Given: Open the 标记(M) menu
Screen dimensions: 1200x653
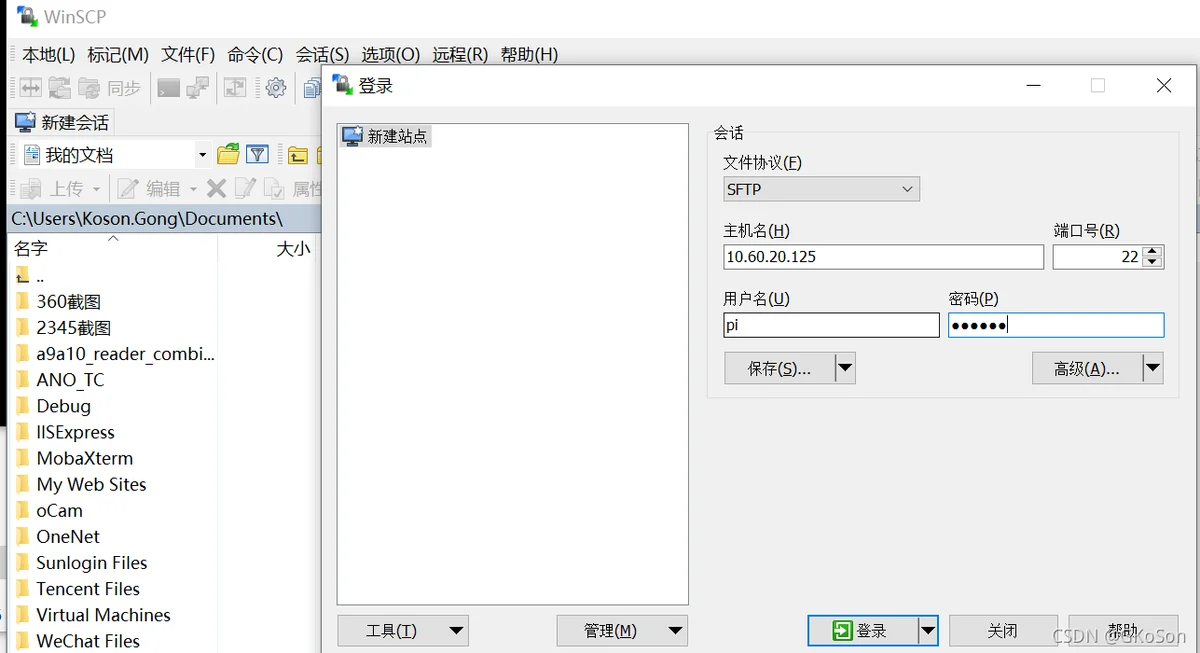Looking at the screenshot, I should pos(118,55).
